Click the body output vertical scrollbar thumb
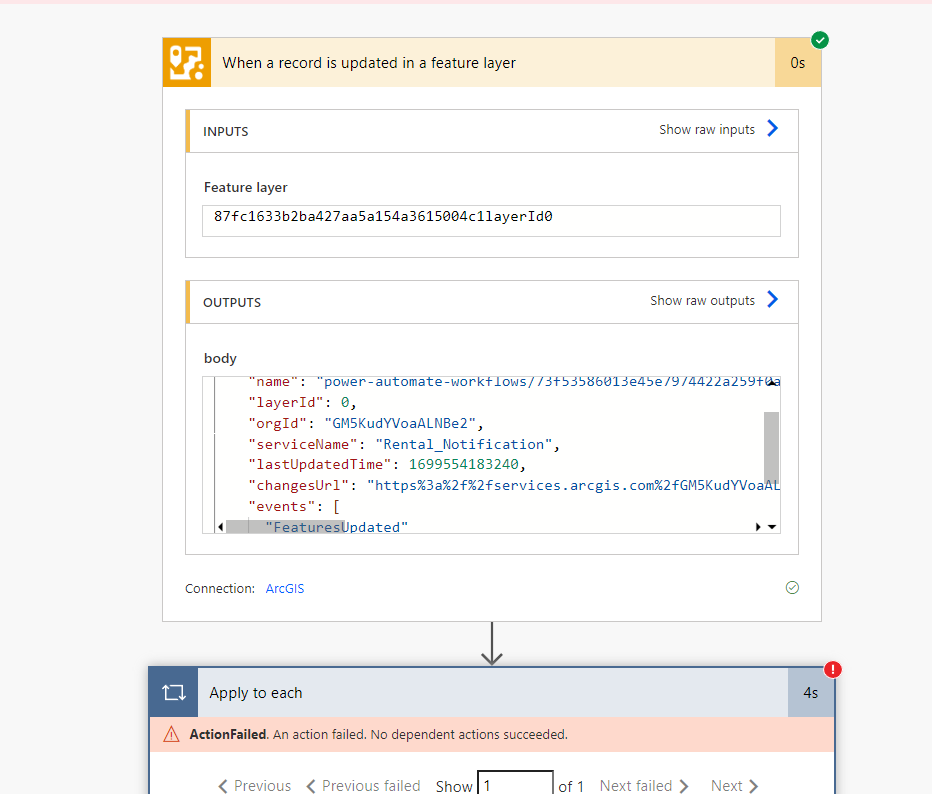 click(x=771, y=446)
